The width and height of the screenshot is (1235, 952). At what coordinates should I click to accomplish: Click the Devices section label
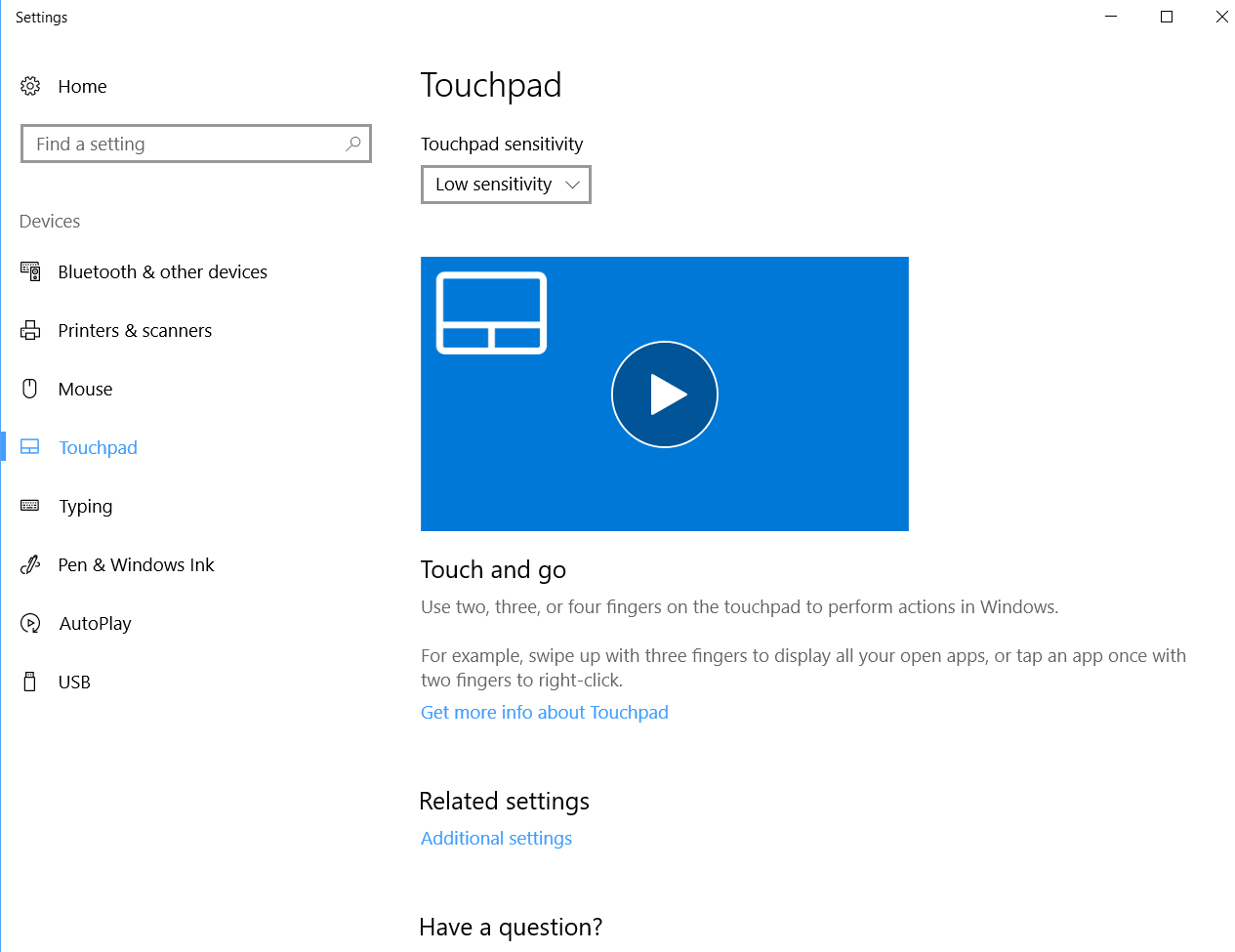tap(50, 222)
